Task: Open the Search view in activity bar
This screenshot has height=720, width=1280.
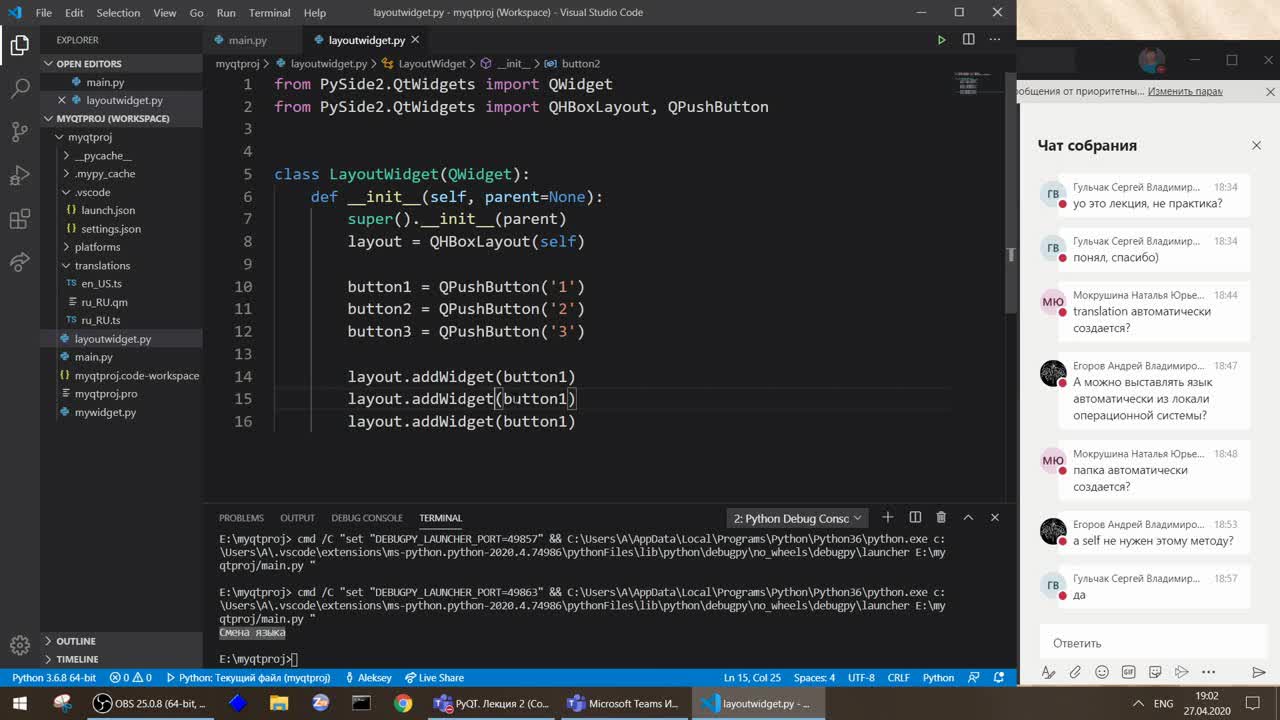Action: pyautogui.click(x=19, y=89)
